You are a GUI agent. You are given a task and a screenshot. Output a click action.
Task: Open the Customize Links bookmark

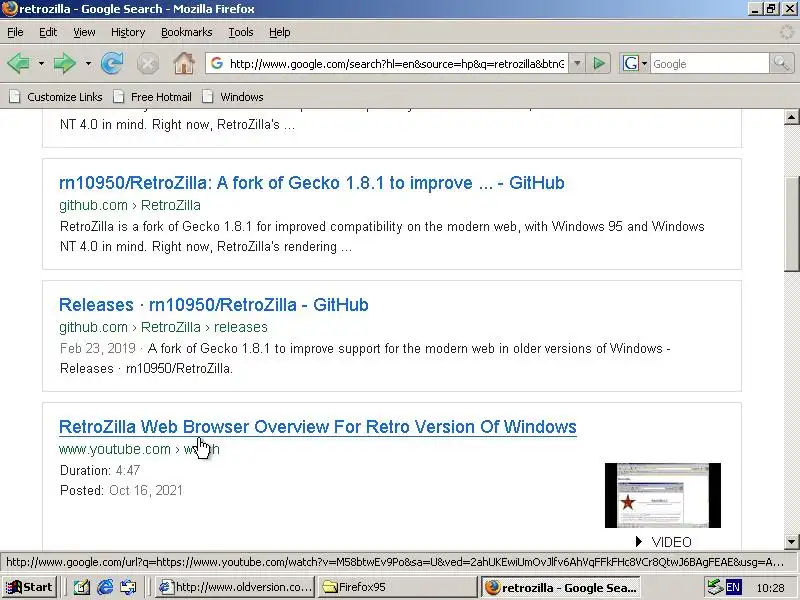tap(56, 97)
